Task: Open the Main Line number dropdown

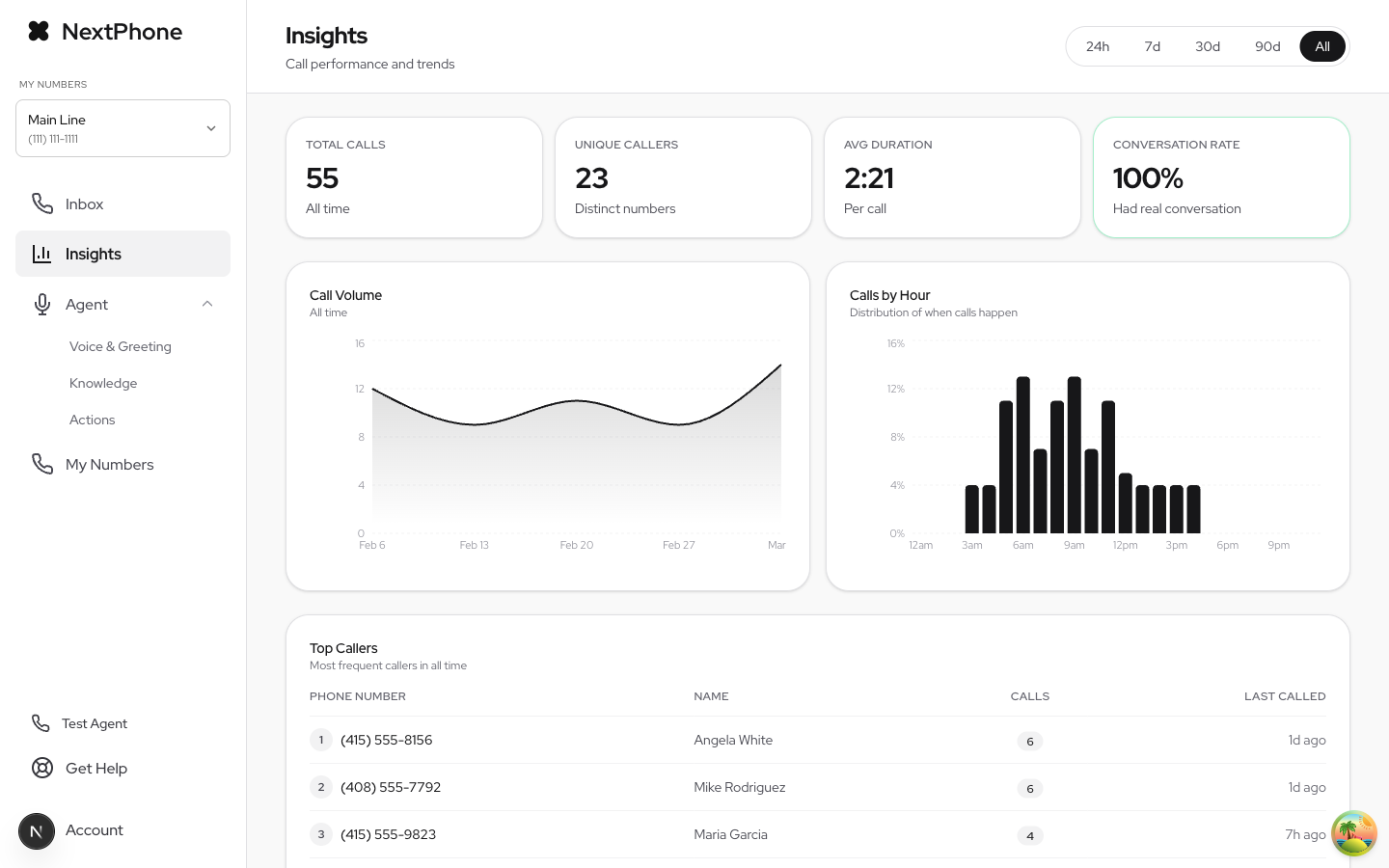Action: coord(123,128)
